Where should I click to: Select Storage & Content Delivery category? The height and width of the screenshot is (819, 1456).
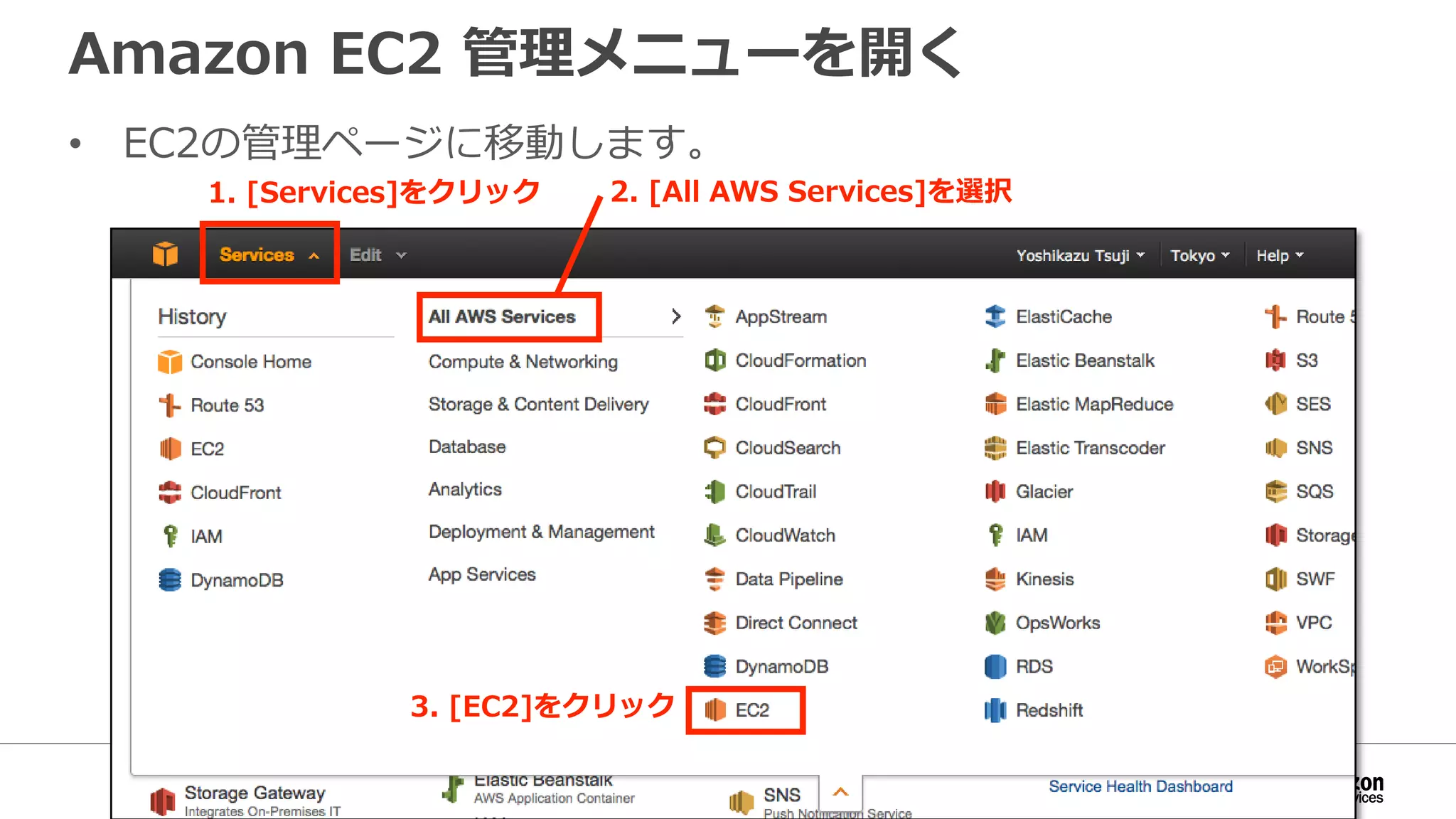tap(538, 404)
